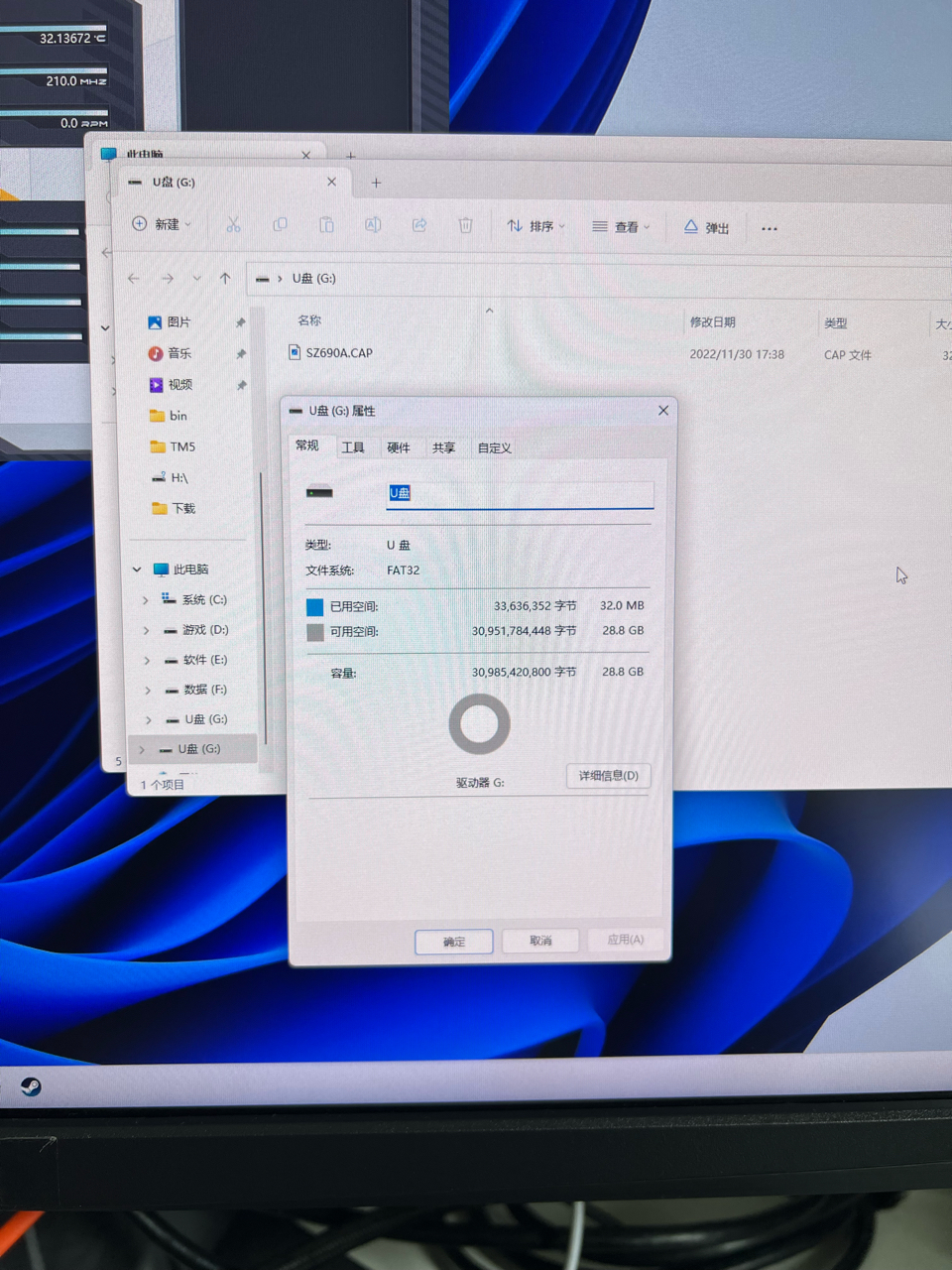Screen dimensions: 952x1270
Task: Select the SZ690A.CAP file
Action: click(339, 352)
